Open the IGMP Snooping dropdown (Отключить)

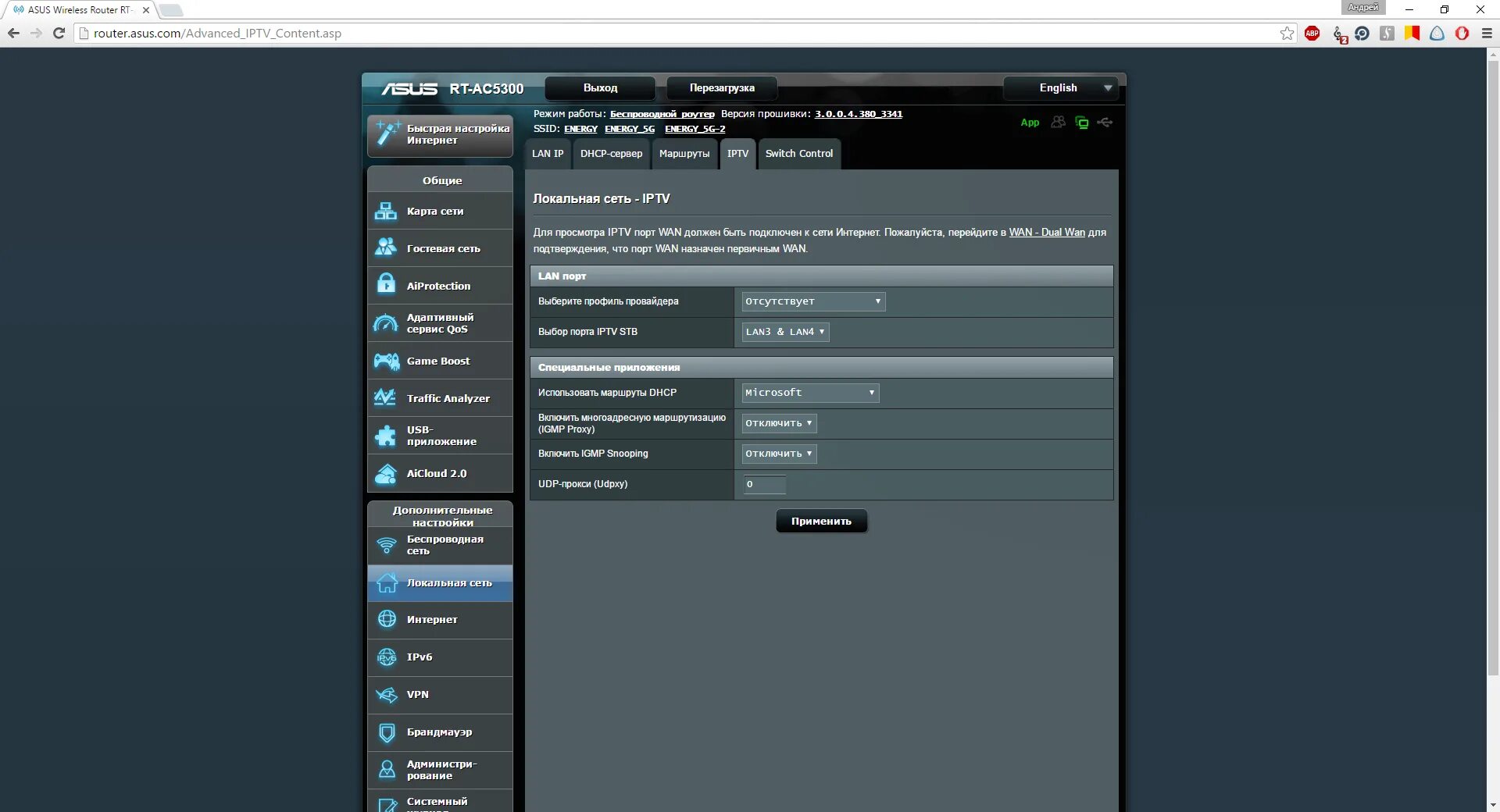[779, 454]
